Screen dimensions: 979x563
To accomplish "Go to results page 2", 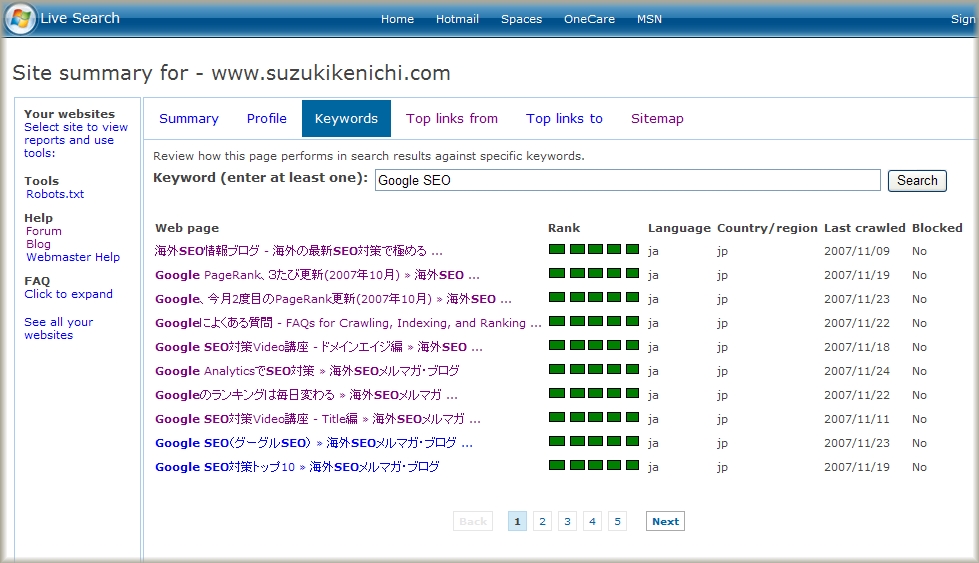I will pos(542,521).
